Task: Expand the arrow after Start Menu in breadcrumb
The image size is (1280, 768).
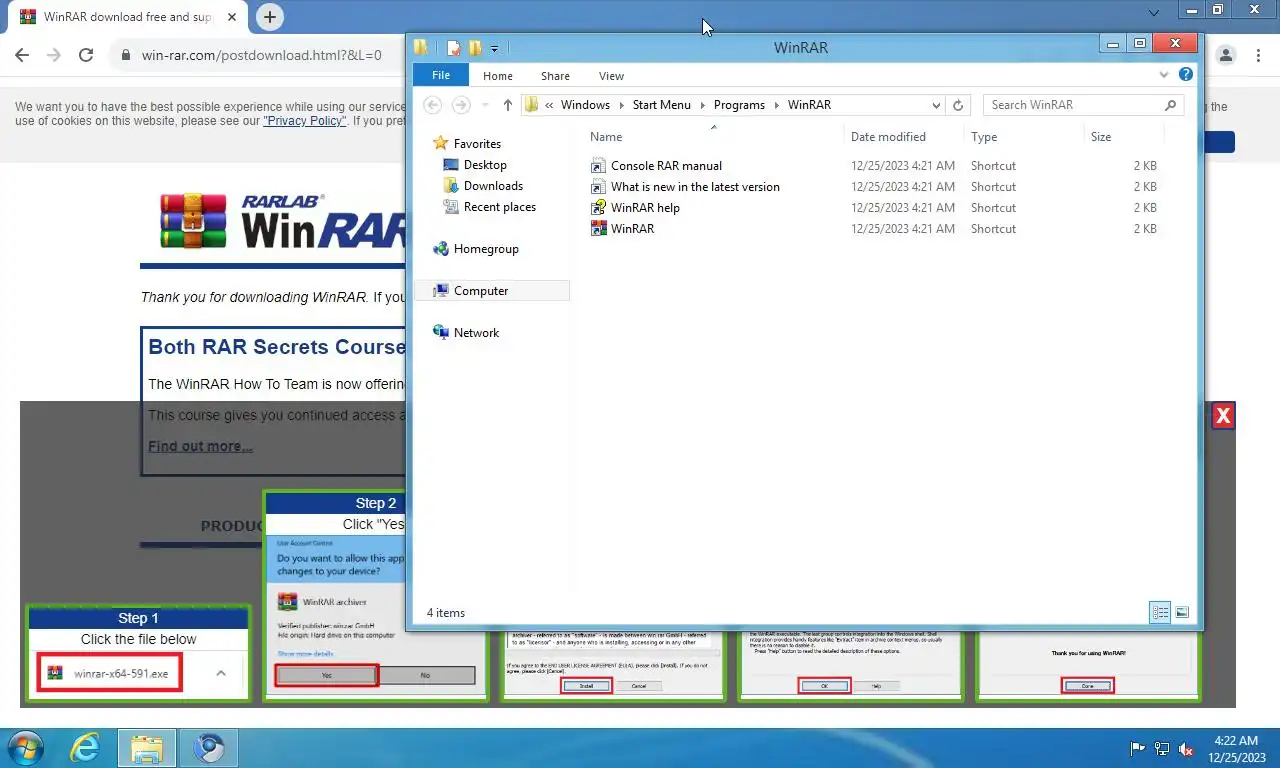Action: 702,105
